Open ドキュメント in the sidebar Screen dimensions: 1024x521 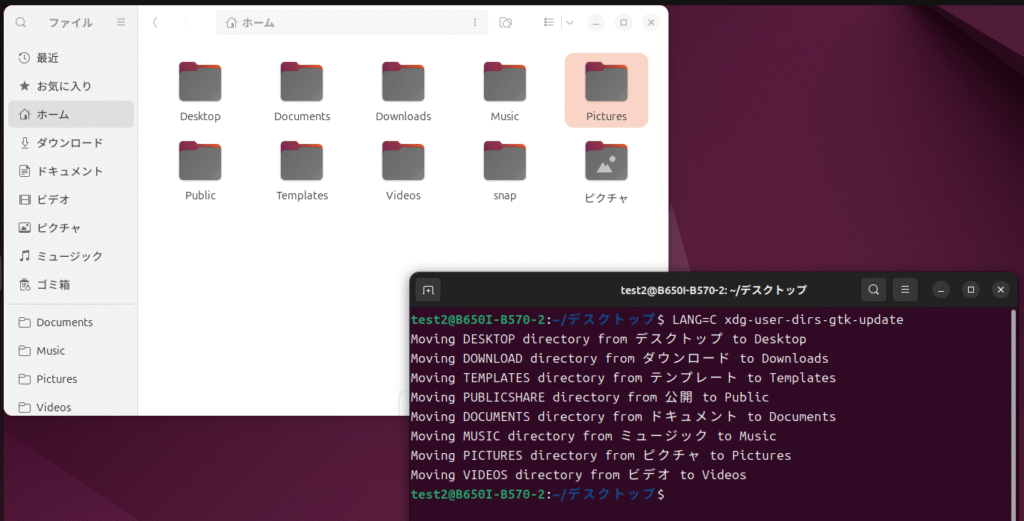tap(71, 171)
